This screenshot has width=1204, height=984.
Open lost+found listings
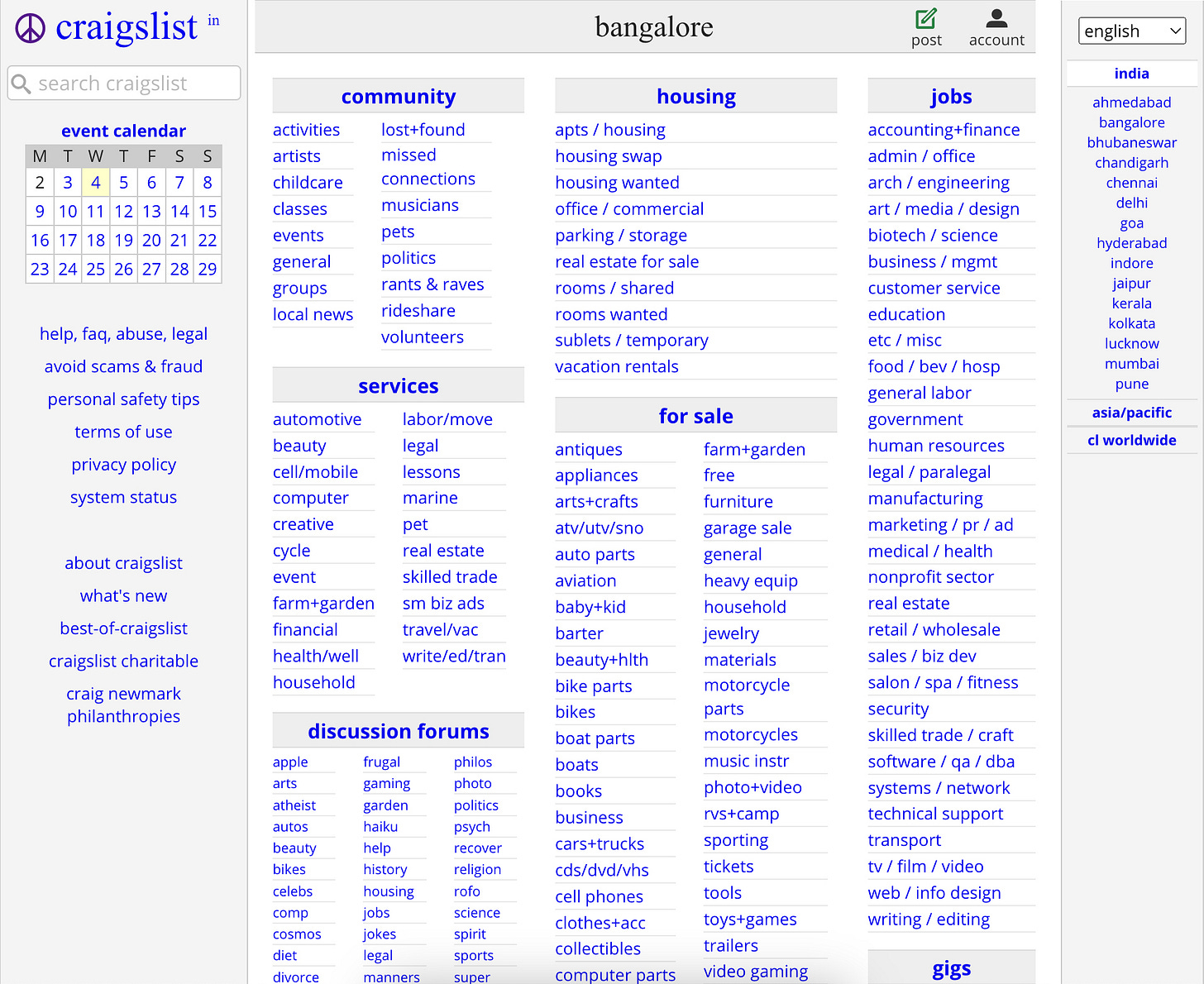[423, 130]
